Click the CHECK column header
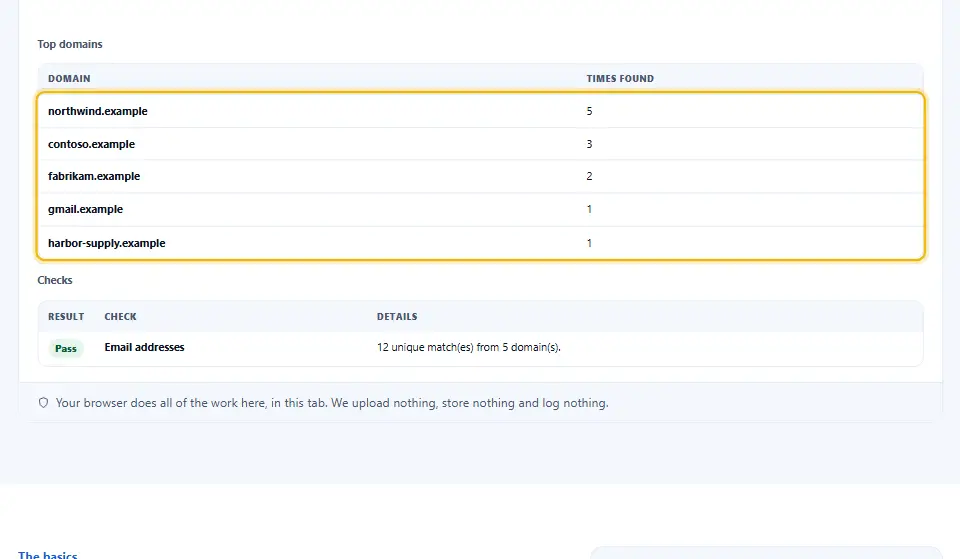The height and width of the screenshot is (559, 960). tap(120, 317)
